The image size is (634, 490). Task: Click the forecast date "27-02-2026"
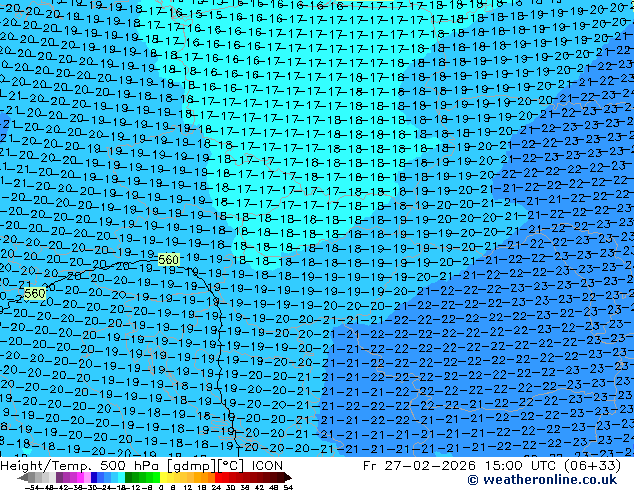pos(430,466)
